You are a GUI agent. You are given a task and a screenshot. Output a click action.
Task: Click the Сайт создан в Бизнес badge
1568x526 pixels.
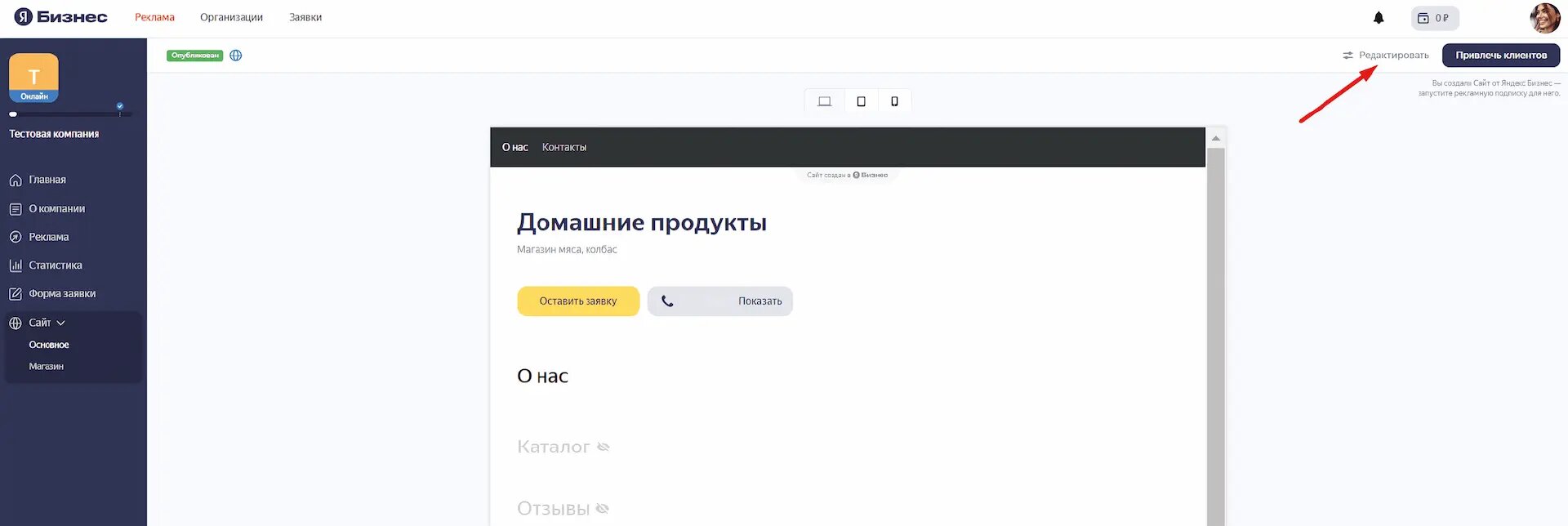click(x=848, y=175)
